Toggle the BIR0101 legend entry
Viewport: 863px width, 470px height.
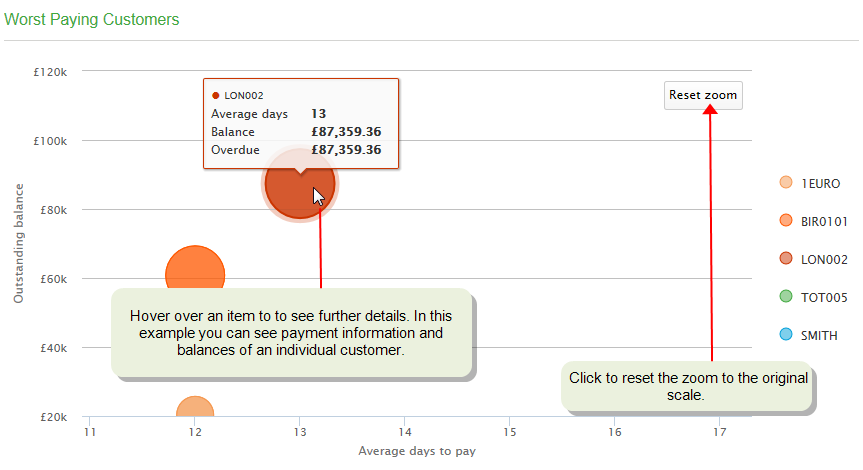(824, 222)
